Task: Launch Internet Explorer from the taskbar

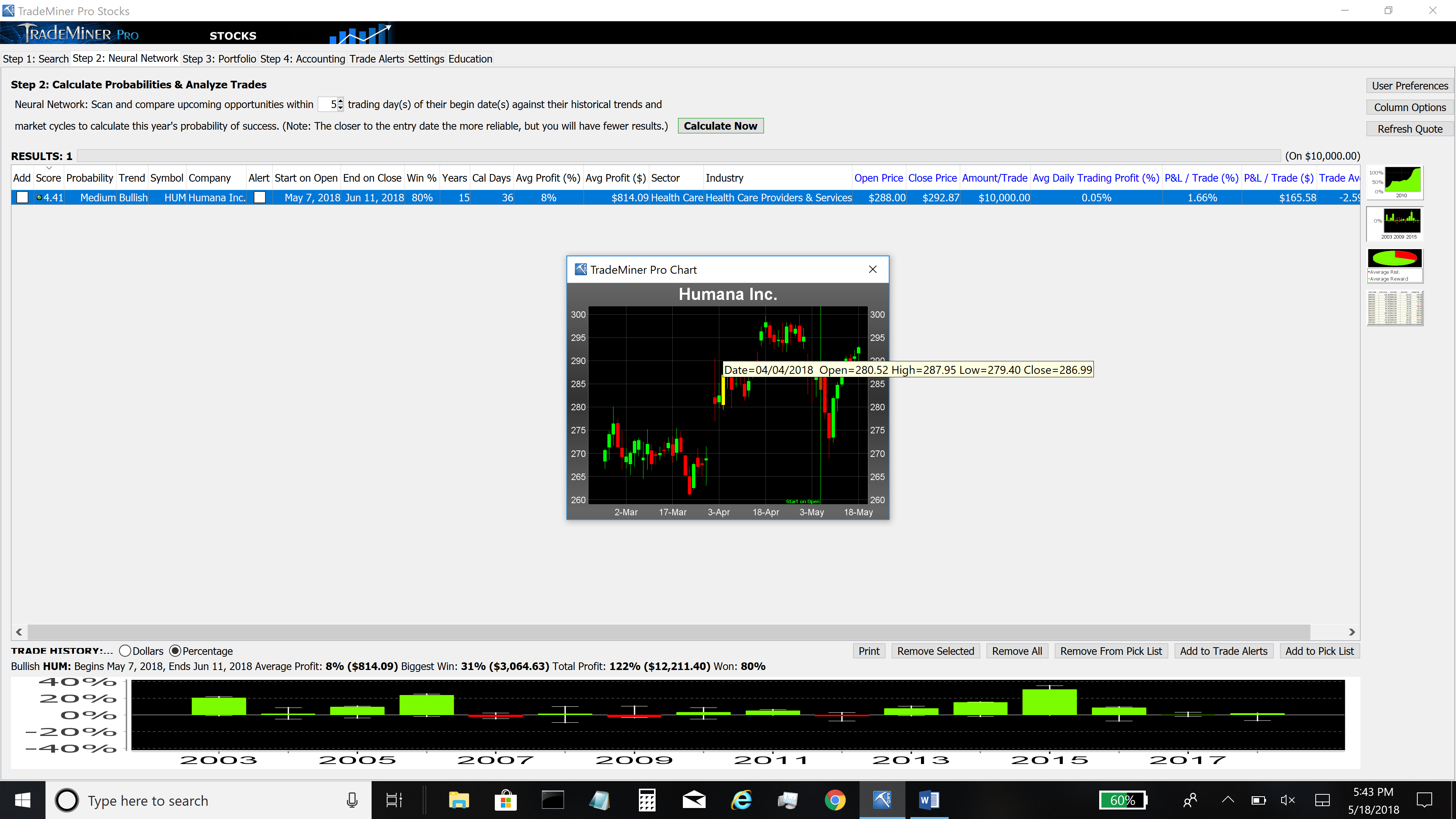Action: coord(742,800)
